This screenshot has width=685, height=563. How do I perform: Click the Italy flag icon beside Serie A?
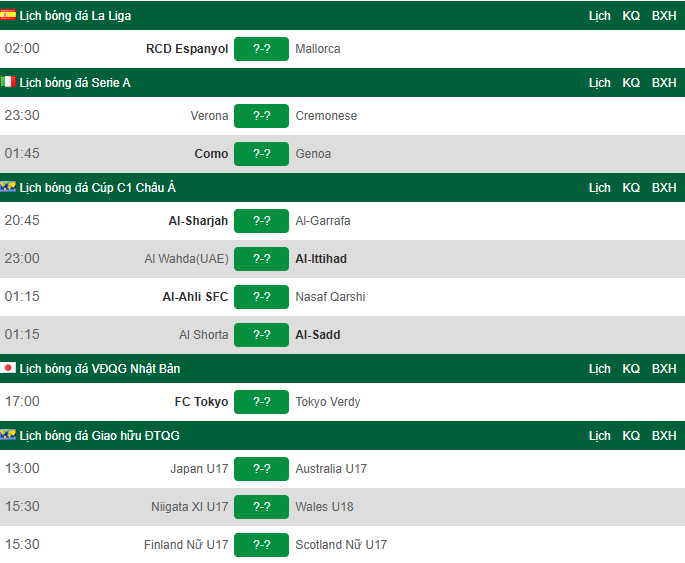pyautogui.click(x=8, y=82)
